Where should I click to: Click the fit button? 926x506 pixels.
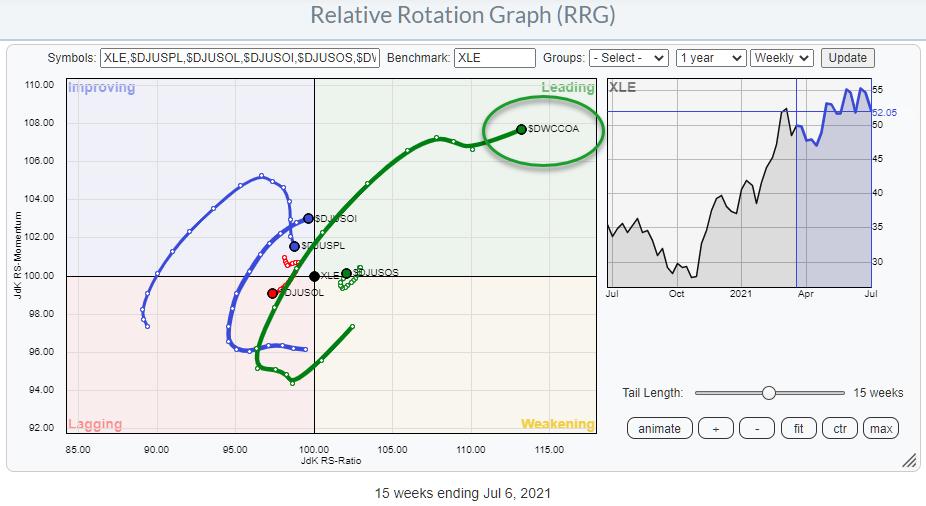pyautogui.click(x=798, y=428)
